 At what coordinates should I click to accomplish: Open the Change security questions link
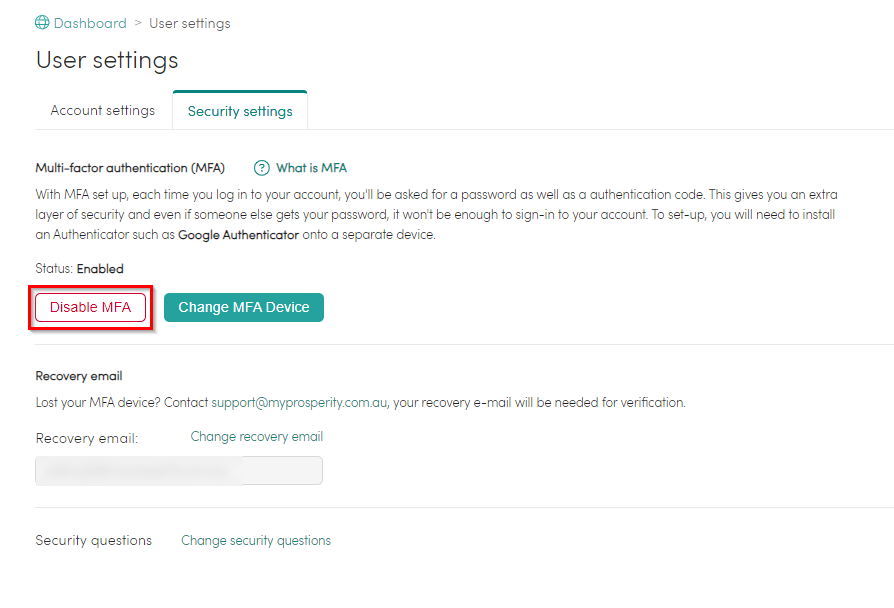pos(256,541)
